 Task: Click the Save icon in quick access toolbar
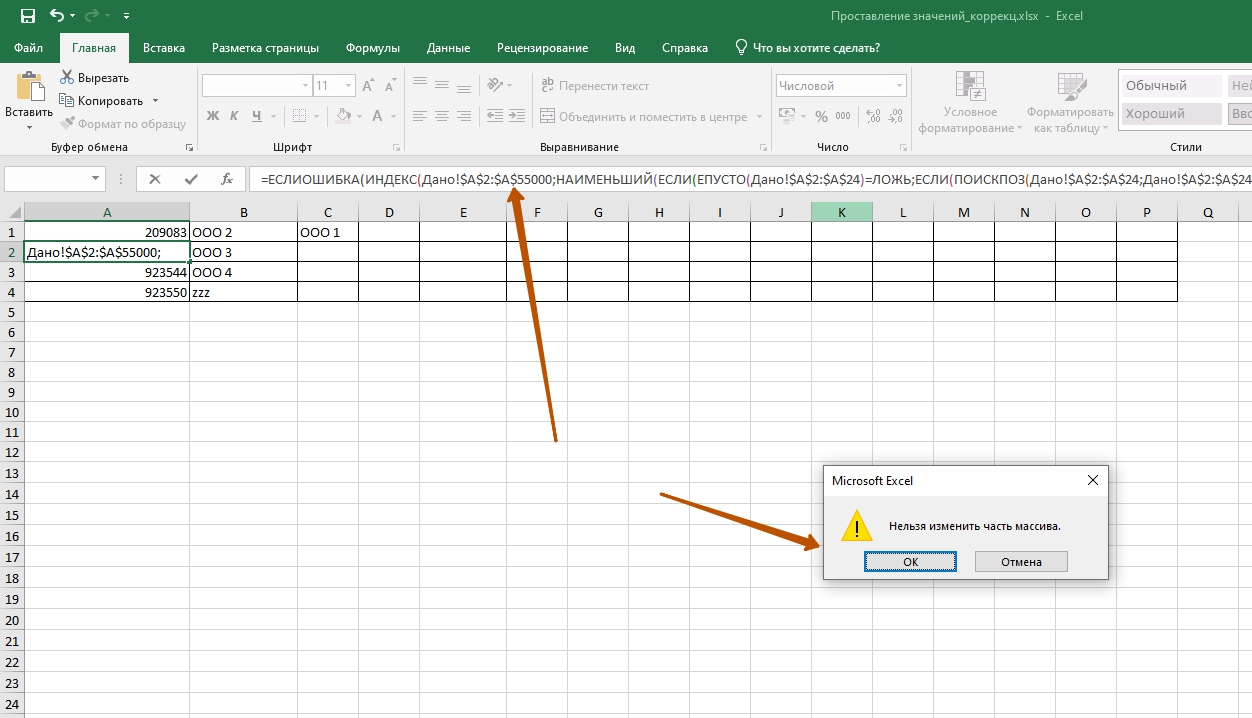27,16
